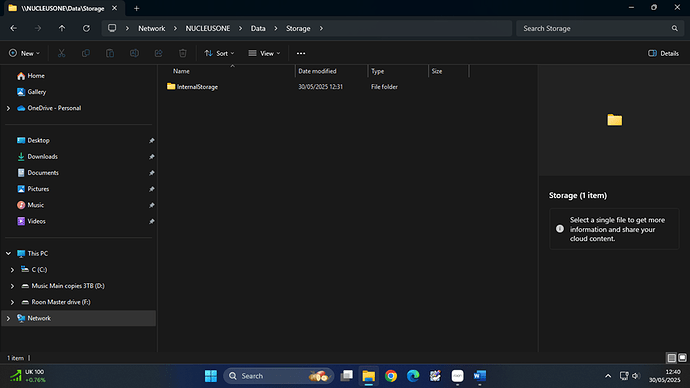The width and height of the screenshot is (690, 388).
Task: Show hidden system tray icons
Action: point(608,376)
